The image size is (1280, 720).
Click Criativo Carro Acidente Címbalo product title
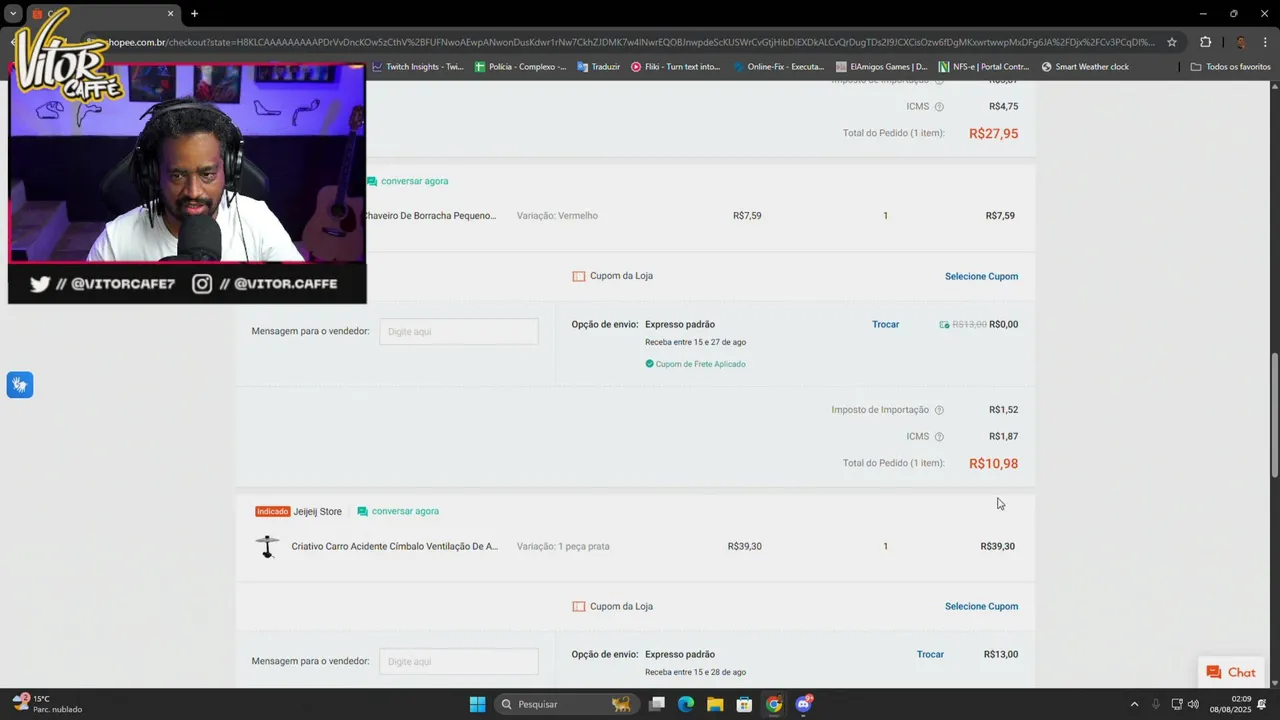pos(394,546)
